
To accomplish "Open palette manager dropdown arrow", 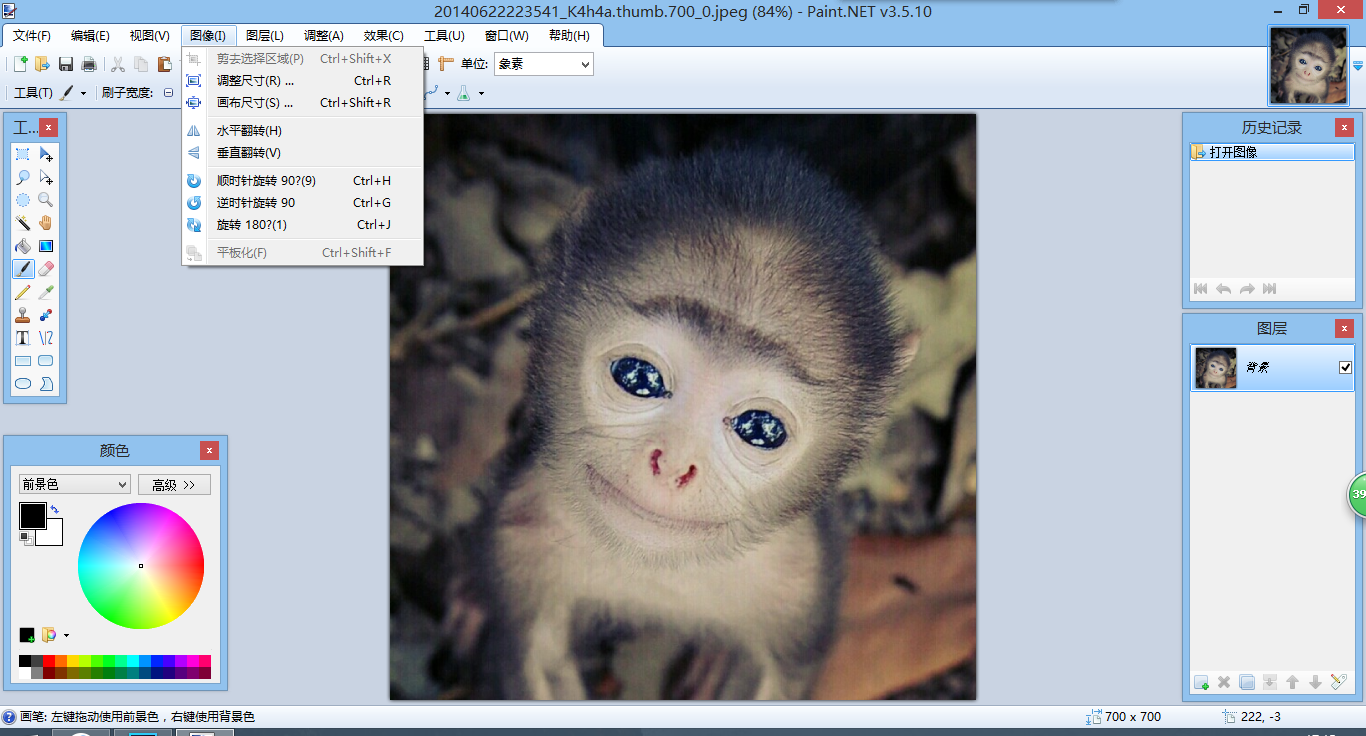I will coord(66,635).
